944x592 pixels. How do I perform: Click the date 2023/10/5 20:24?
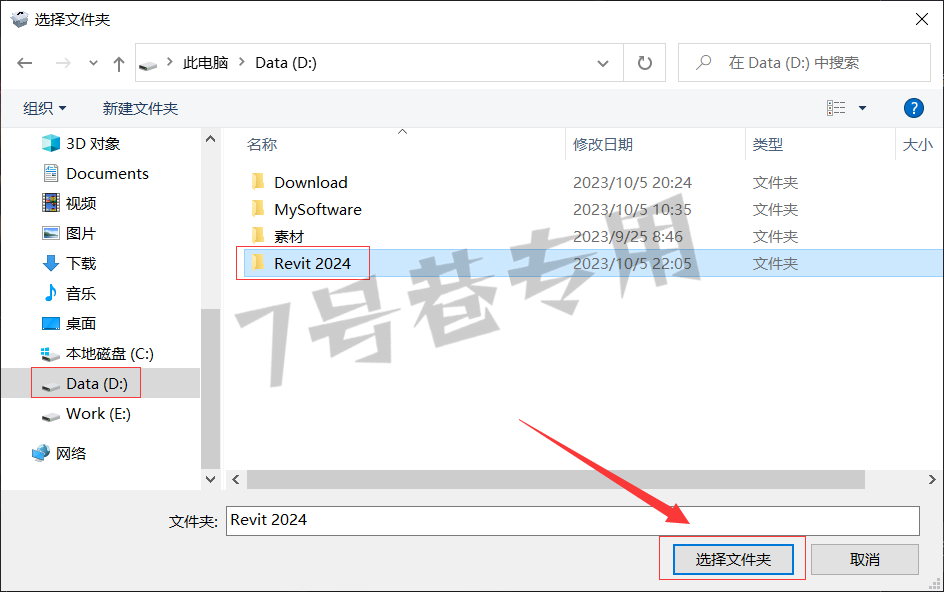tap(632, 182)
